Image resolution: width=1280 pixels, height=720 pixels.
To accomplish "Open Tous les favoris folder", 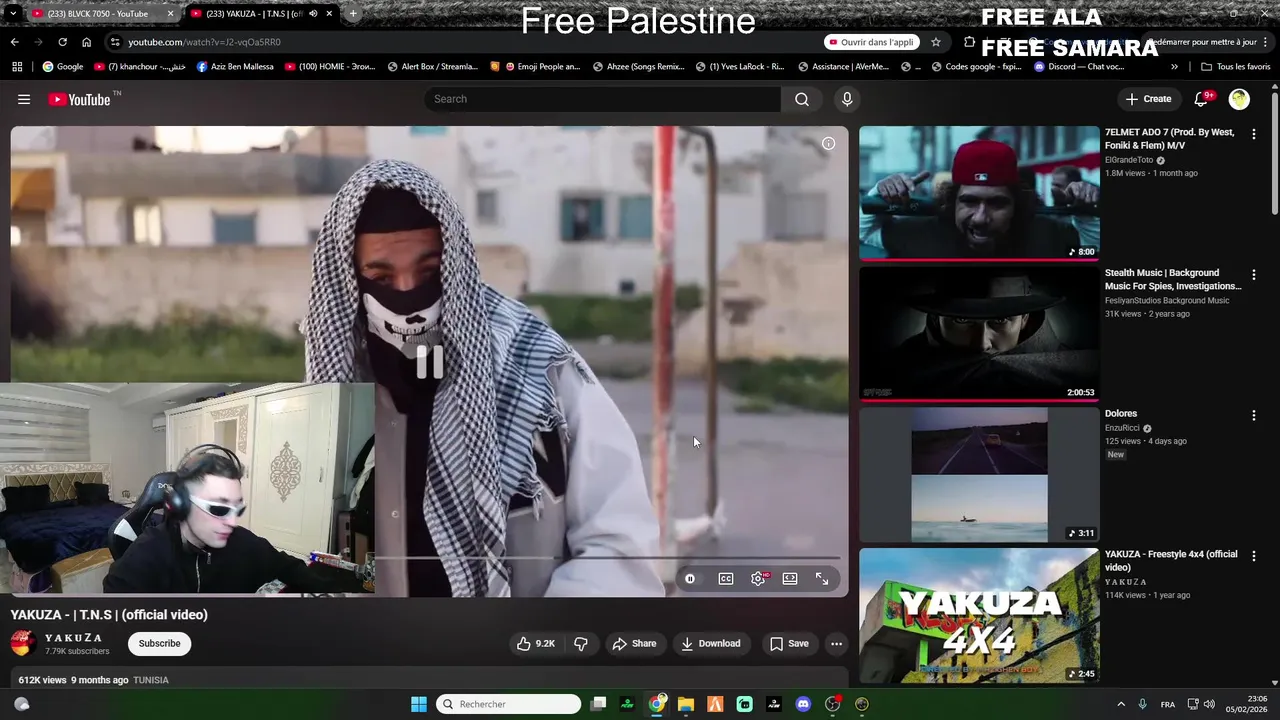I will pos(1235,67).
